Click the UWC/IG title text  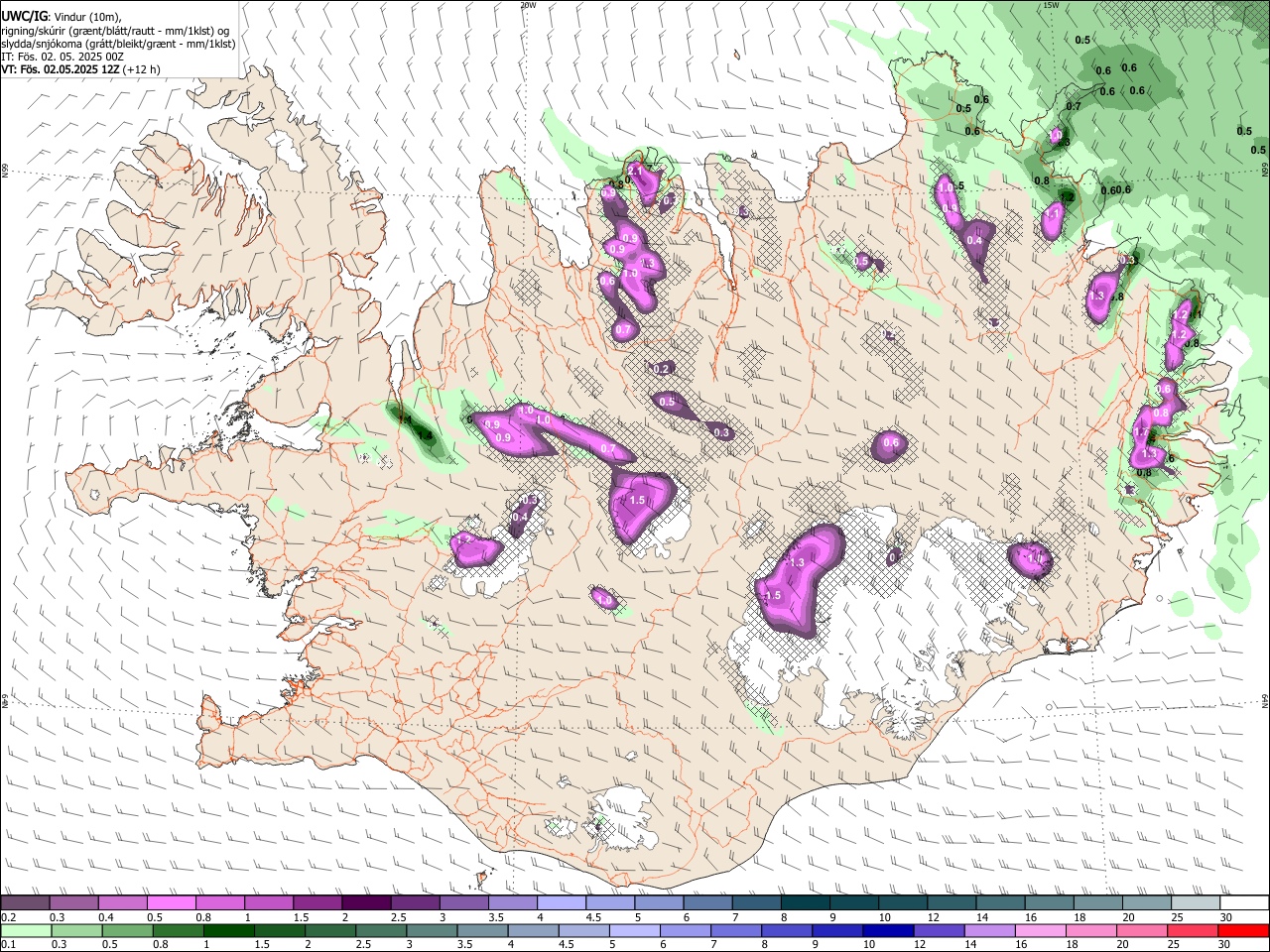[23, 15]
